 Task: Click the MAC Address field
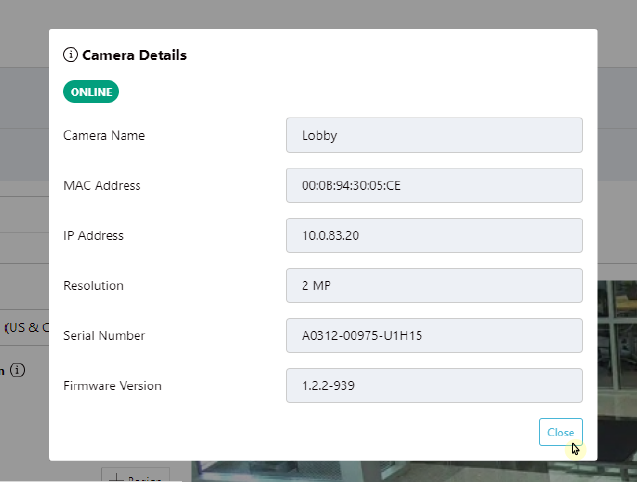(x=434, y=185)
